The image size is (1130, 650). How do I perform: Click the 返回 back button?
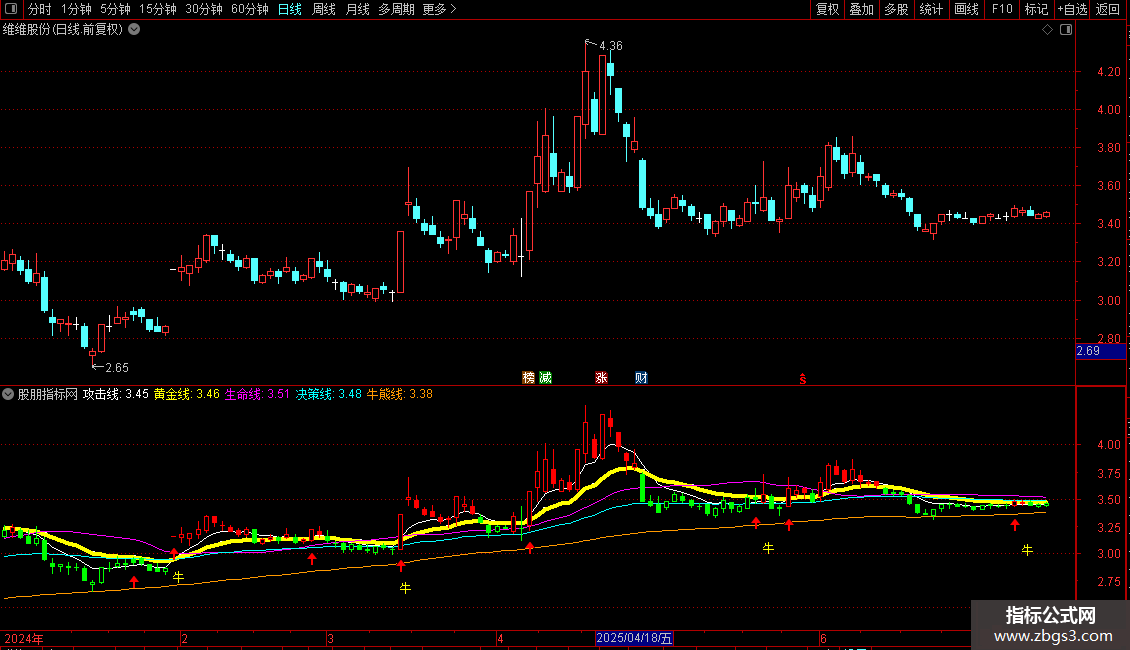(1108, 9)
